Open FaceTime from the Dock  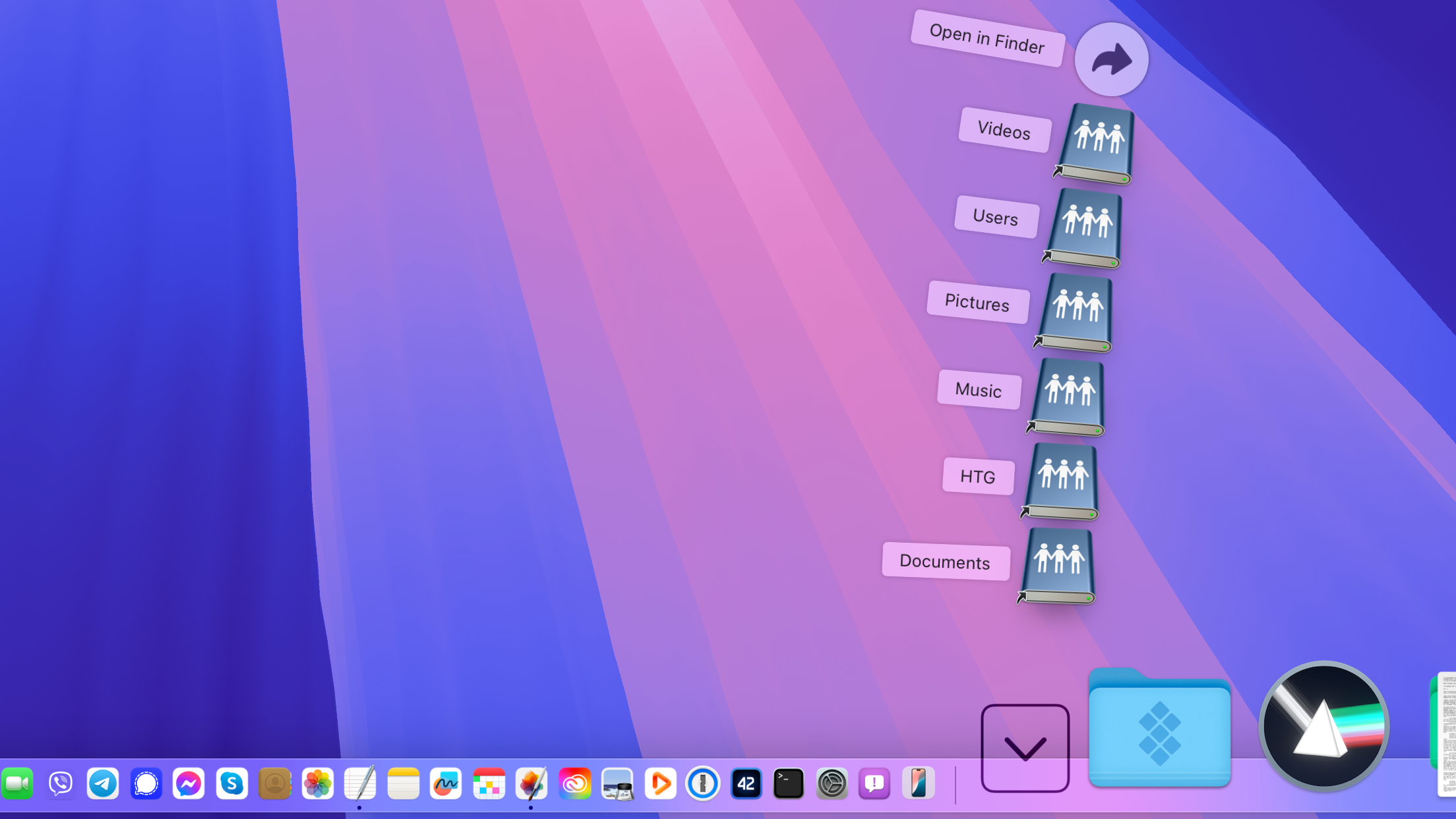pos(18,783)
